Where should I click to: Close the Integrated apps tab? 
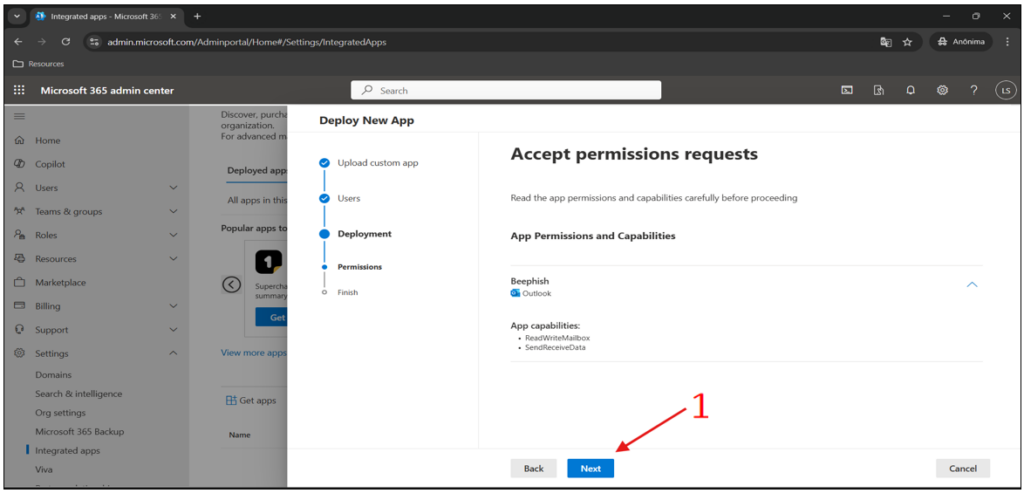point(173,16)
